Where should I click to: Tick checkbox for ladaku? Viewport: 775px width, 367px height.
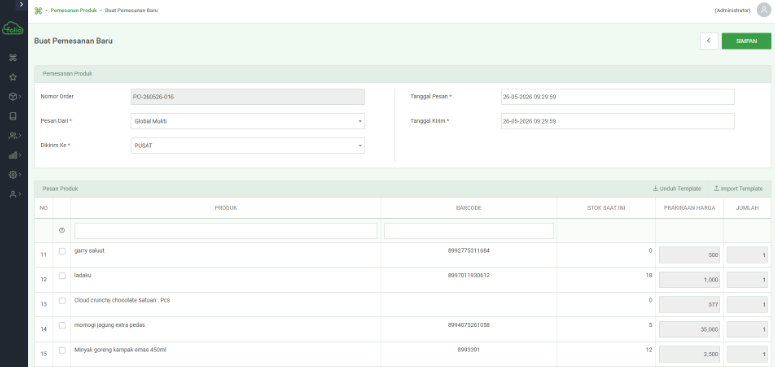pos(62,276)
